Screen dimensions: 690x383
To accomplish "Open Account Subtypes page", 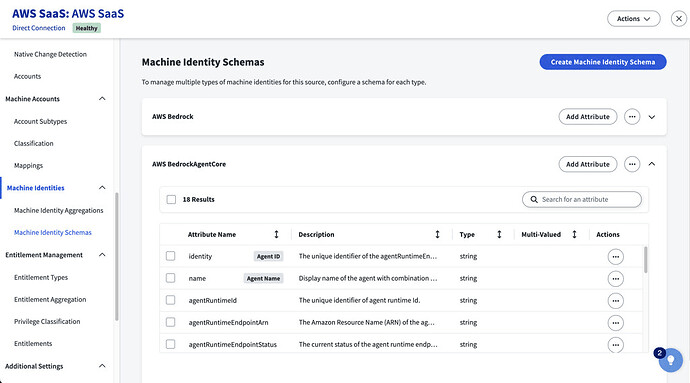I will click(40, 121).
